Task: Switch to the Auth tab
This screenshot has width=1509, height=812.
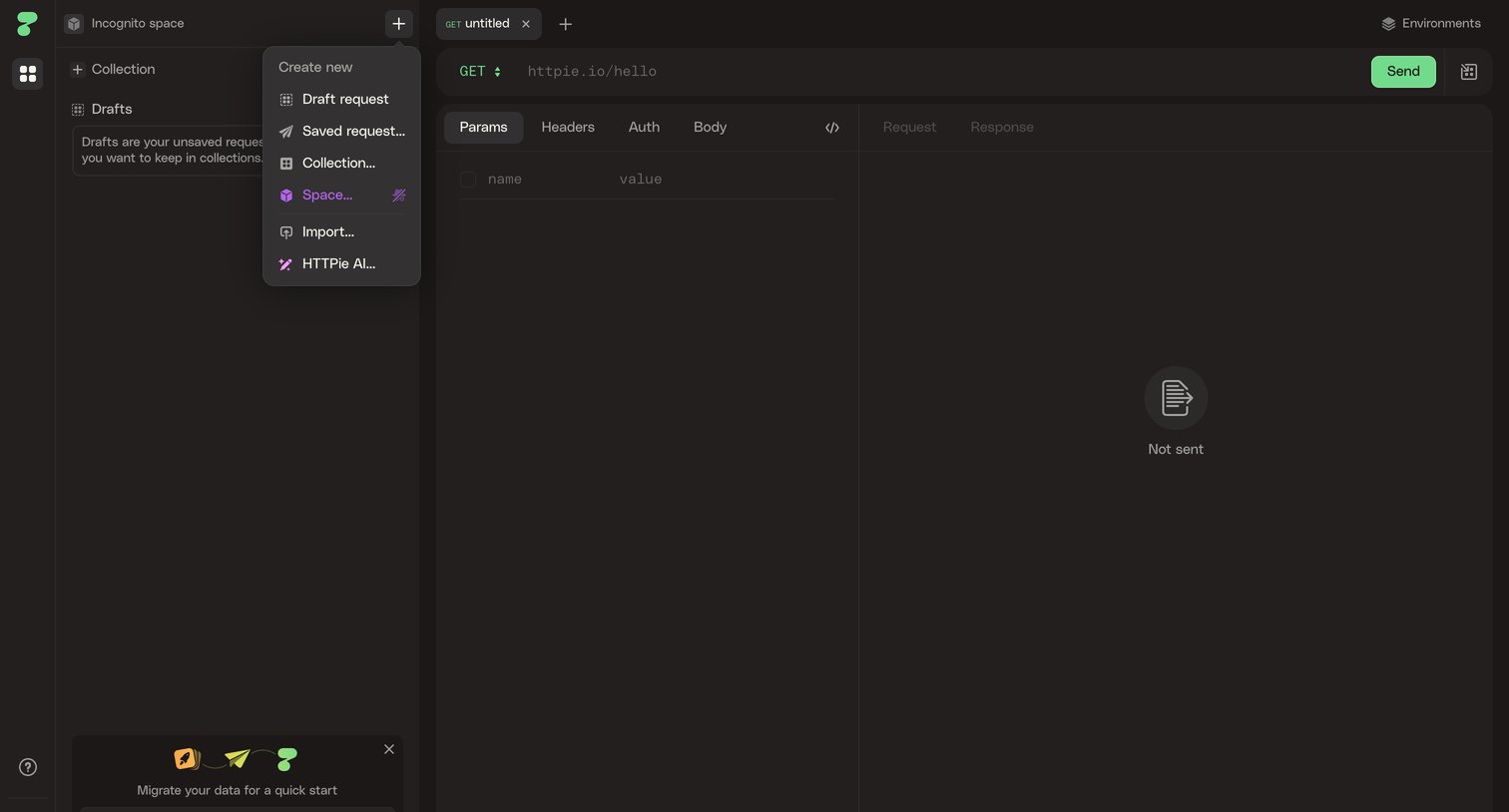Action: pyautogui.click(x=644, y=128)
